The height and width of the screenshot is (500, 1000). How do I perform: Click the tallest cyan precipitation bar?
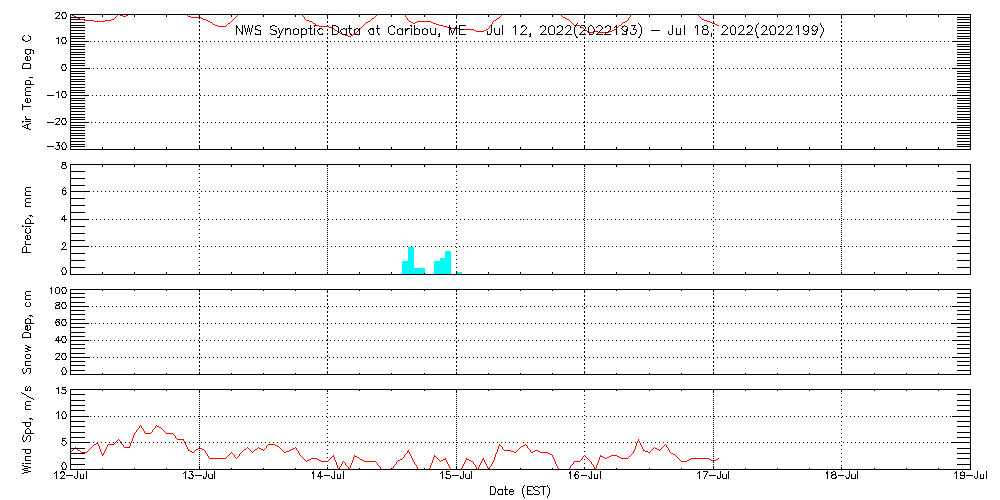click(411, 259)
